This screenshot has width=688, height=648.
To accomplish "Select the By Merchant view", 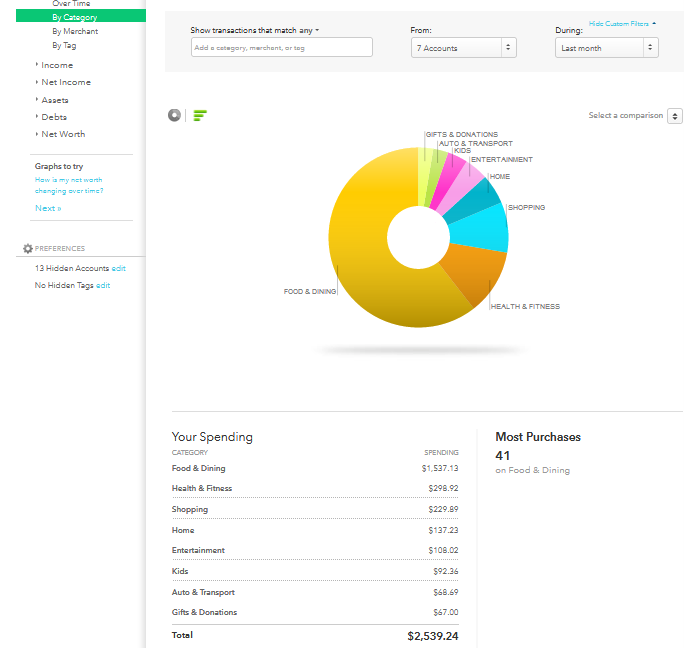I will pos(75,31).
